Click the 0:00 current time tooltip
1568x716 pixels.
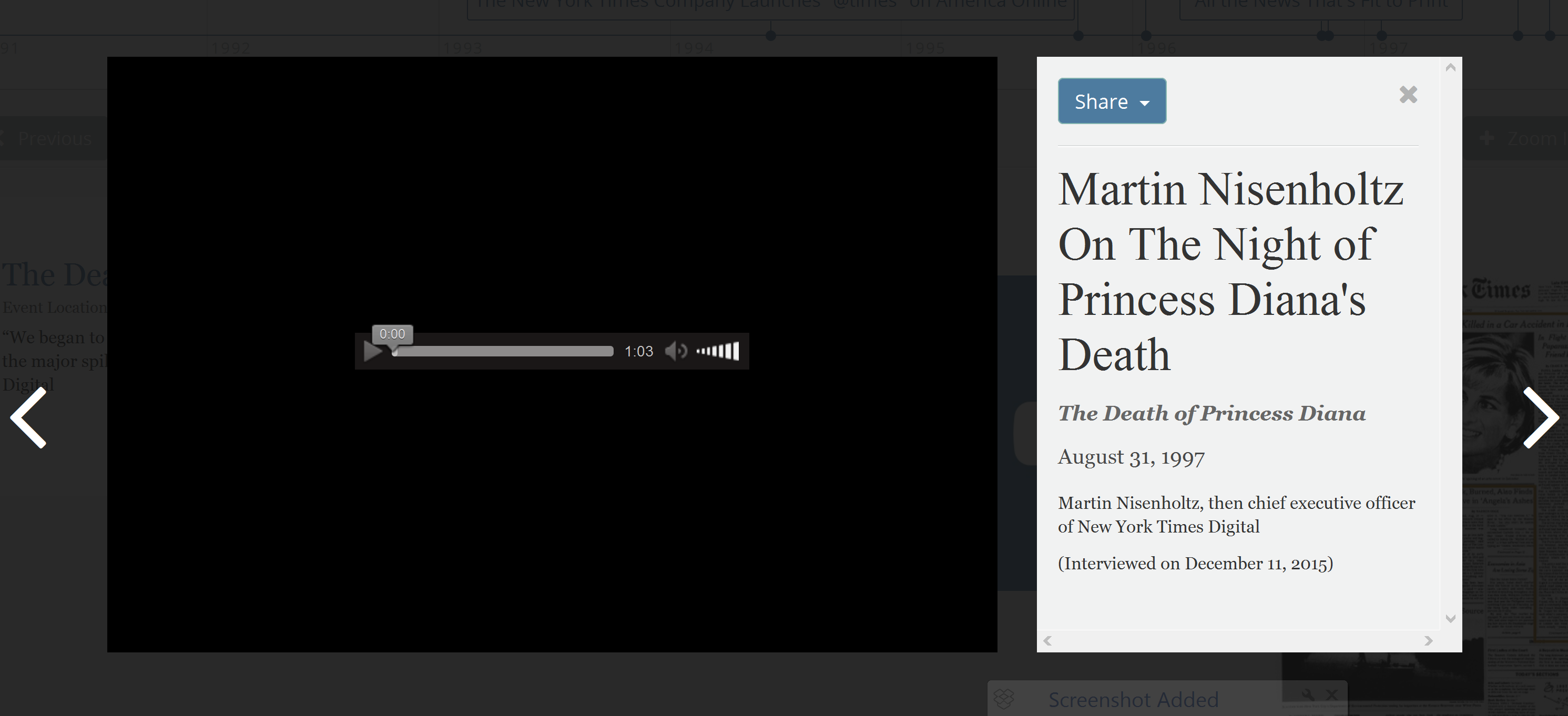[392, 334]
